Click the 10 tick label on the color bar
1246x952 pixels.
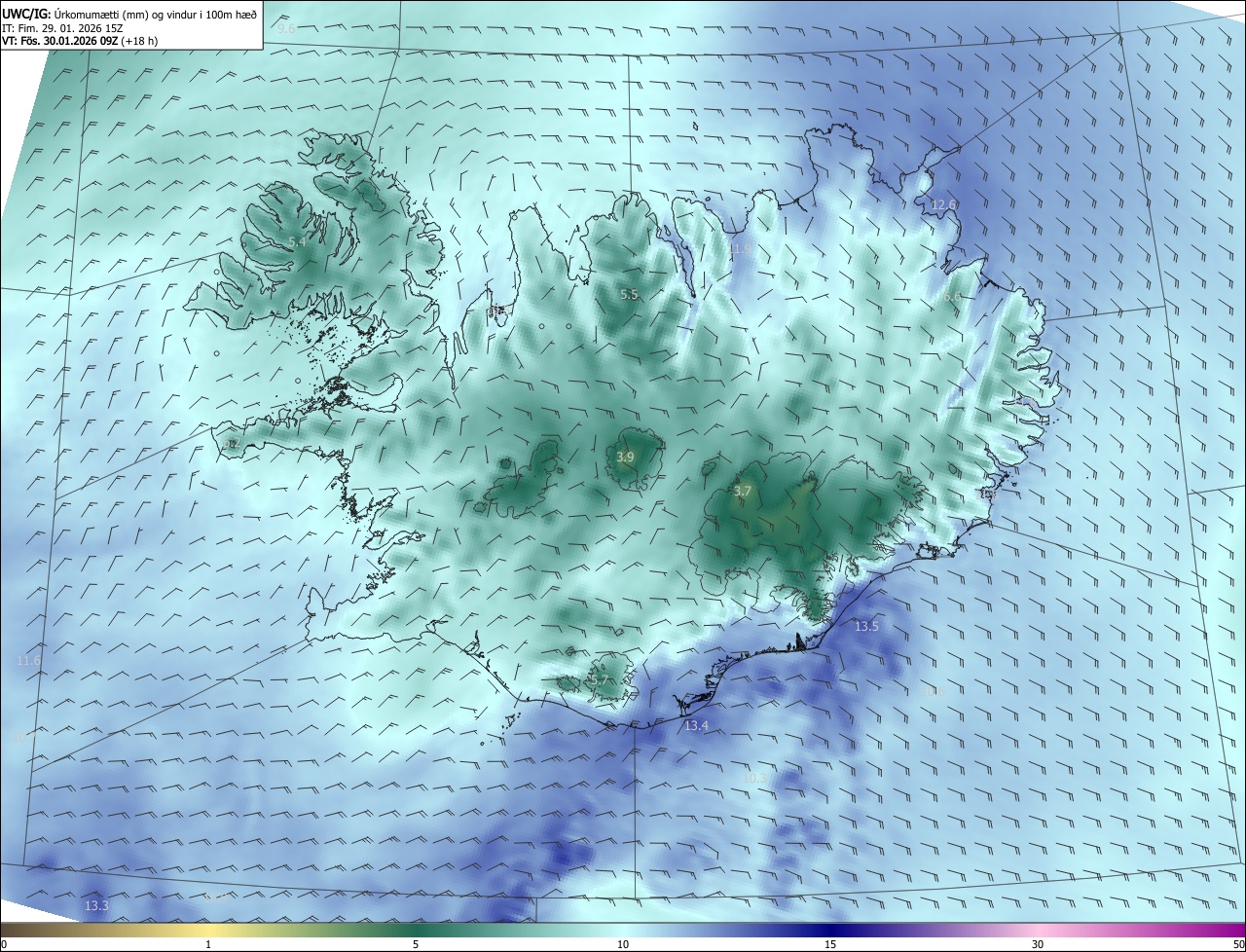pos(623,944)
